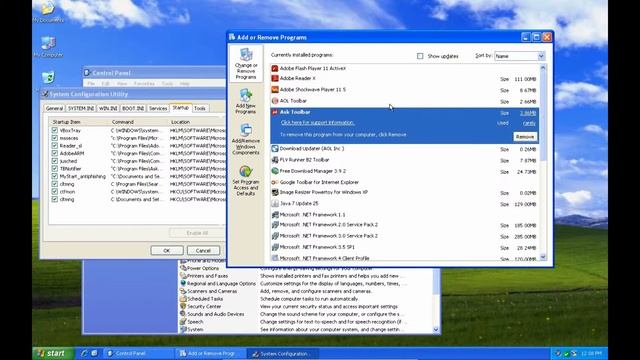Click the AOL Toolbar program icon

coord(275,101)
